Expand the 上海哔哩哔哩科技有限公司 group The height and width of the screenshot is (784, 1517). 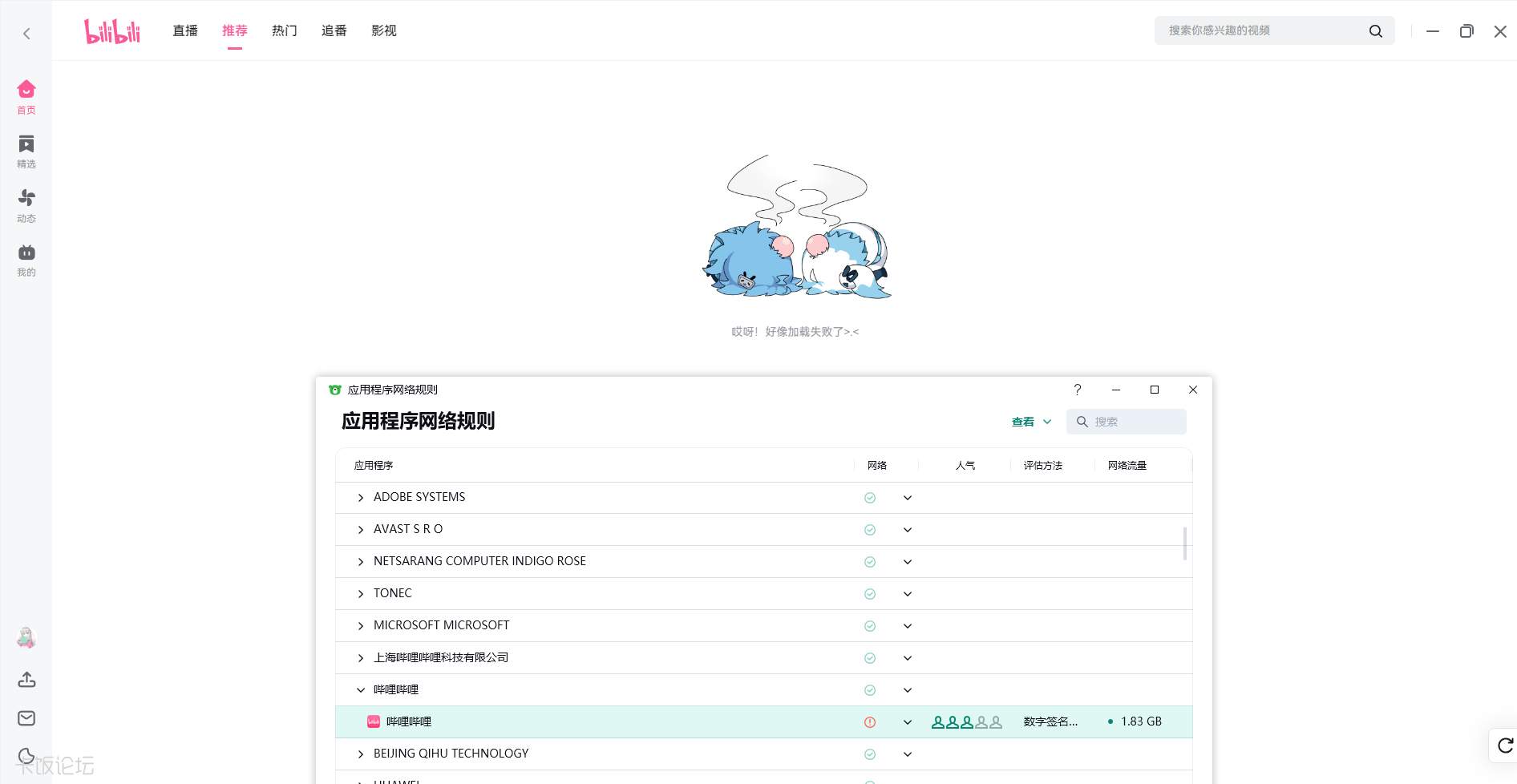[361, 658]
